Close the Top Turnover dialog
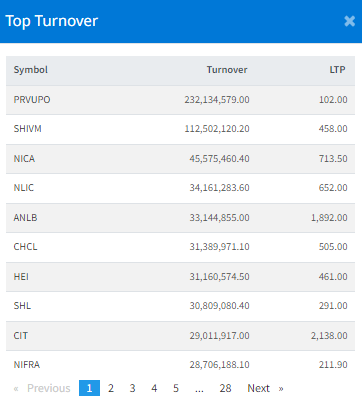362x404 pixels. coord(349,21)
